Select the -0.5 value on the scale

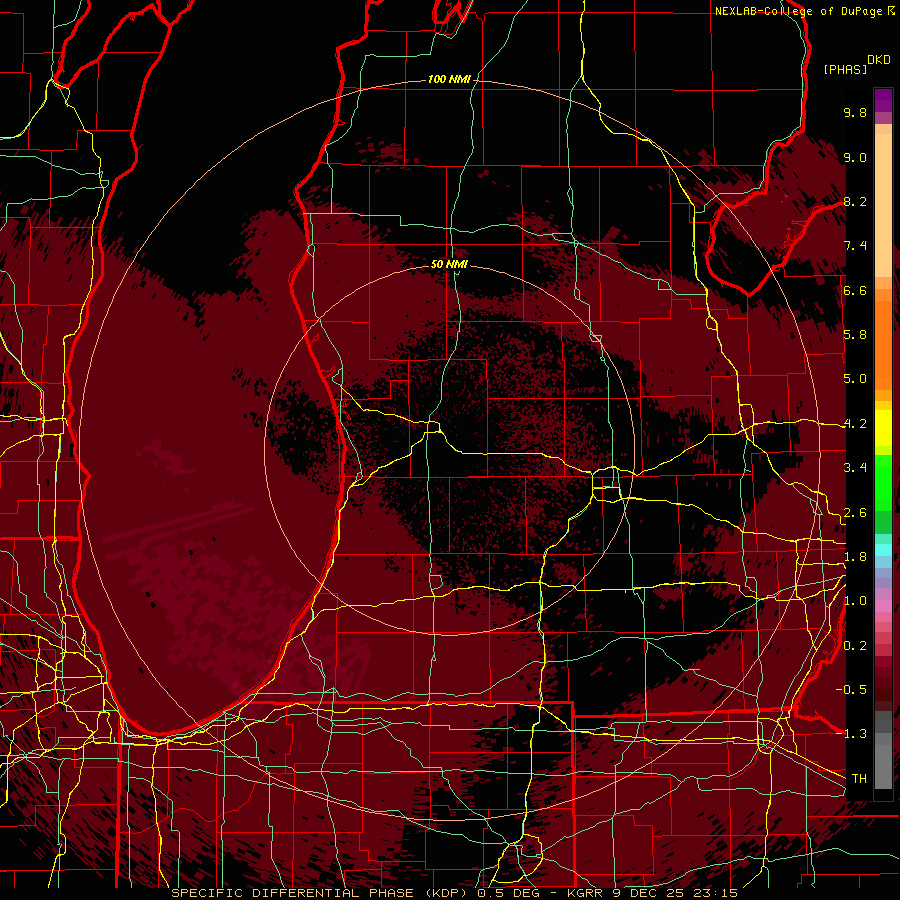click(852, 690)
